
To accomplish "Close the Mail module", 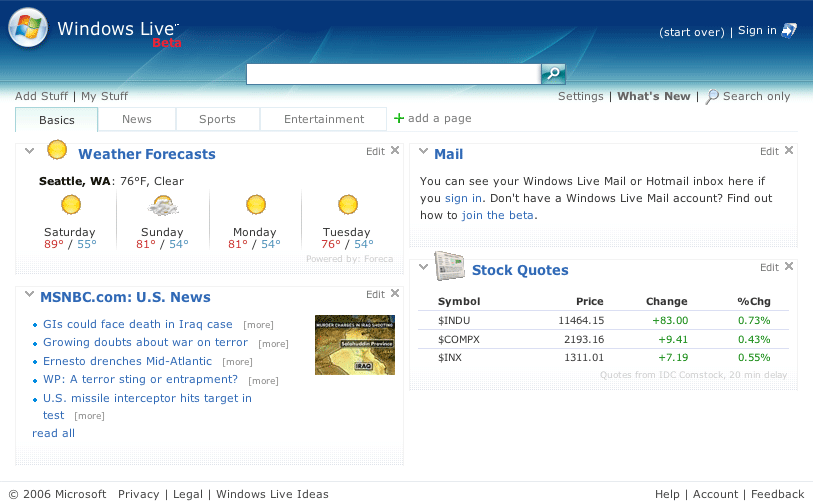I will tap(789, 150).
